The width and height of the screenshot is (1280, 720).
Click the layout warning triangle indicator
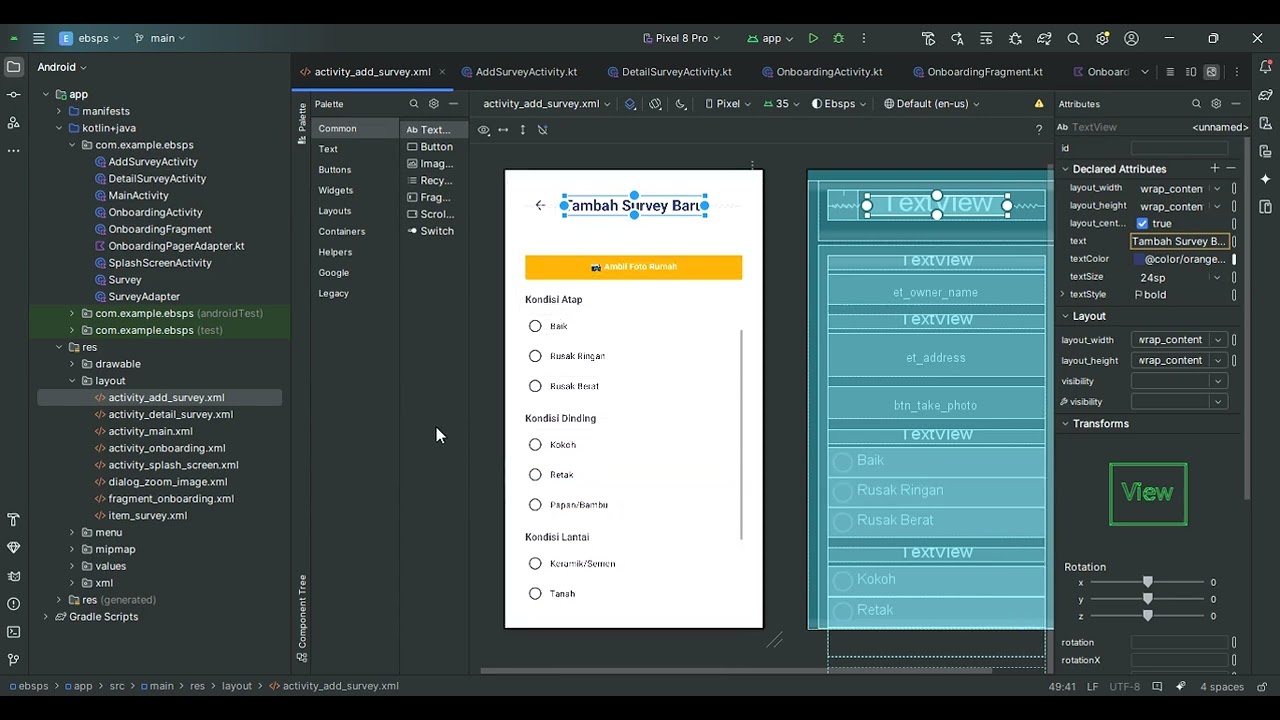tap(1039, 104)
